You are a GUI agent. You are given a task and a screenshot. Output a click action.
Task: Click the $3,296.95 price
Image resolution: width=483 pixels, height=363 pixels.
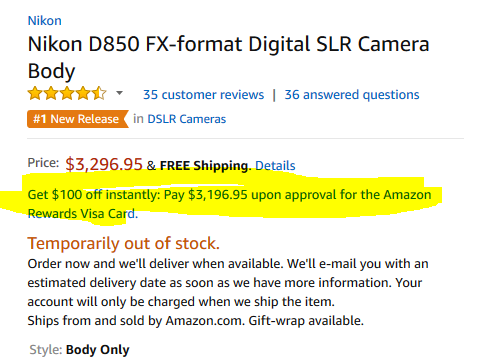tap(104, 164)
